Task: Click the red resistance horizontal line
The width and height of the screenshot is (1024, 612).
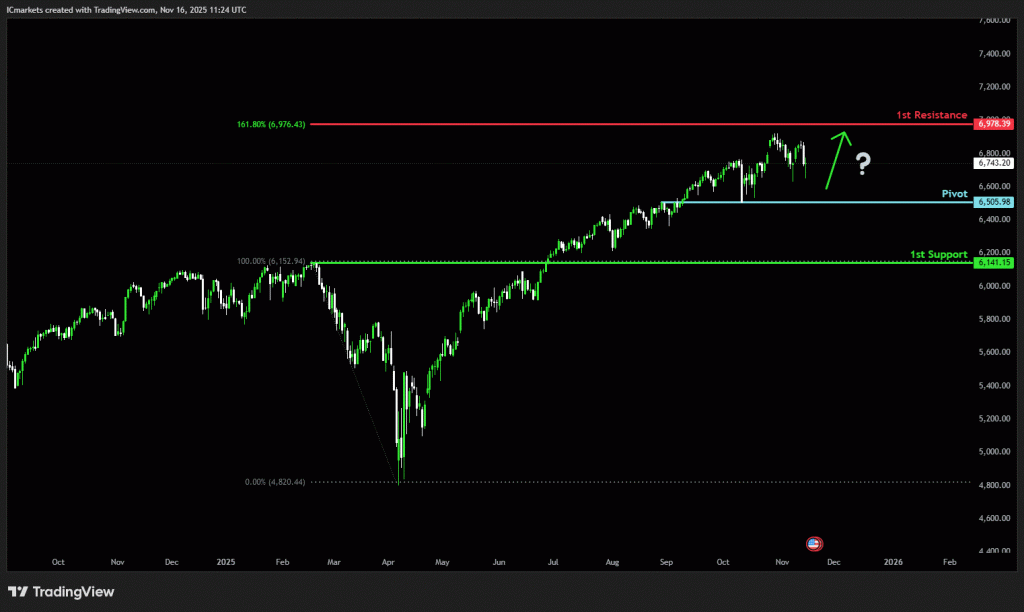Action: [x=600, y=124]
